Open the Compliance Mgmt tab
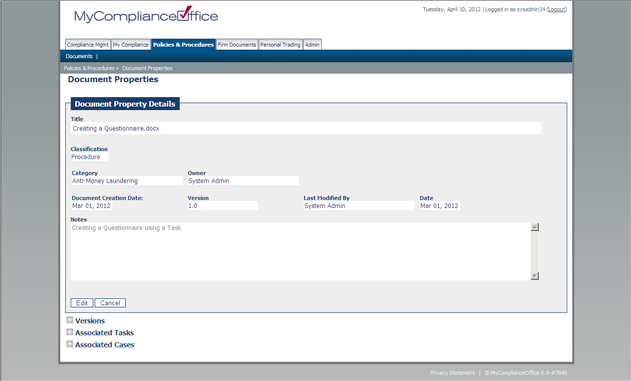Screen dimensions: 631x381 click(x=88, y=45)
